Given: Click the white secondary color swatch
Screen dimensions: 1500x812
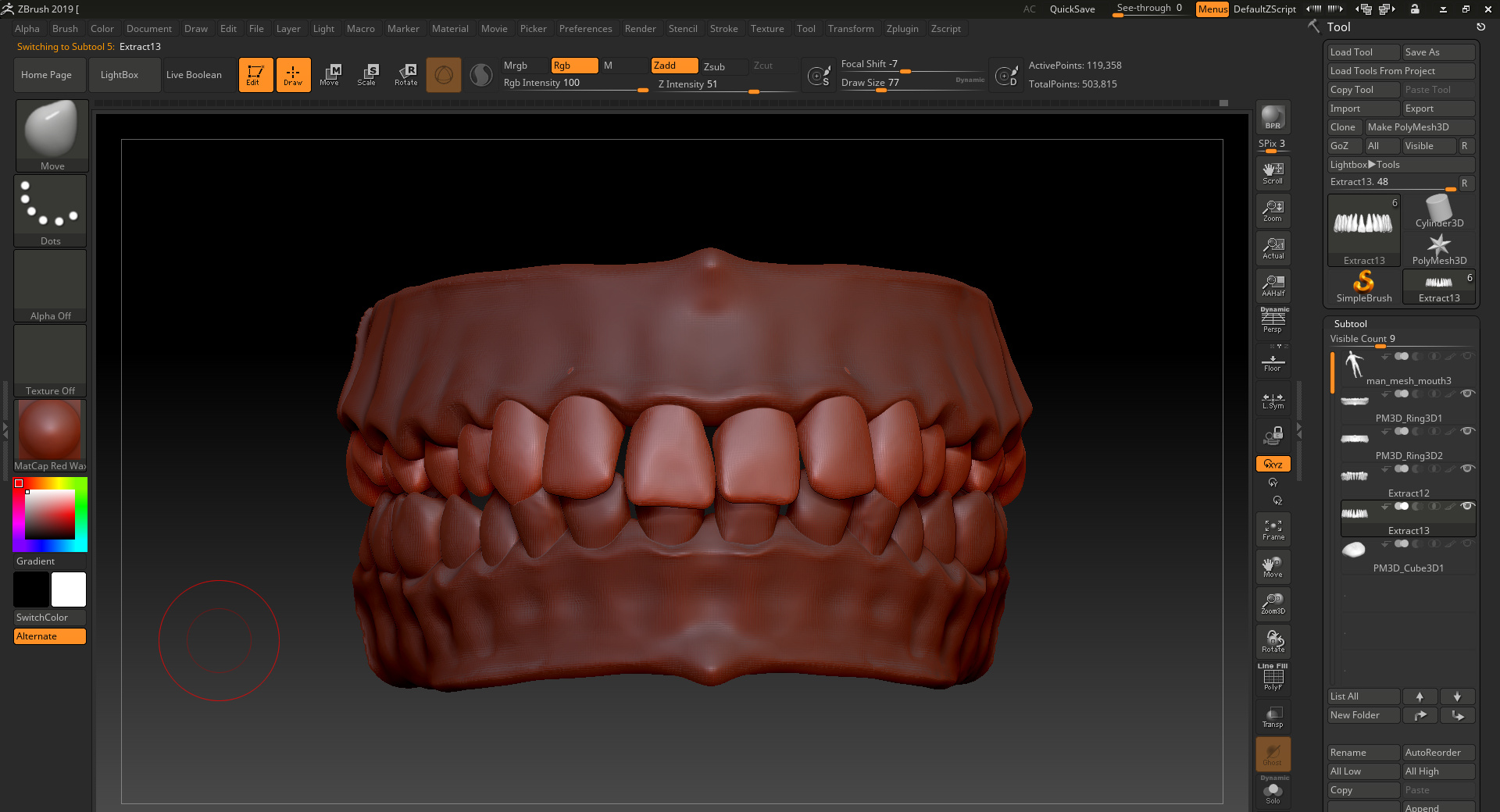Looking at the screenshot, I should tap(69, 589).
